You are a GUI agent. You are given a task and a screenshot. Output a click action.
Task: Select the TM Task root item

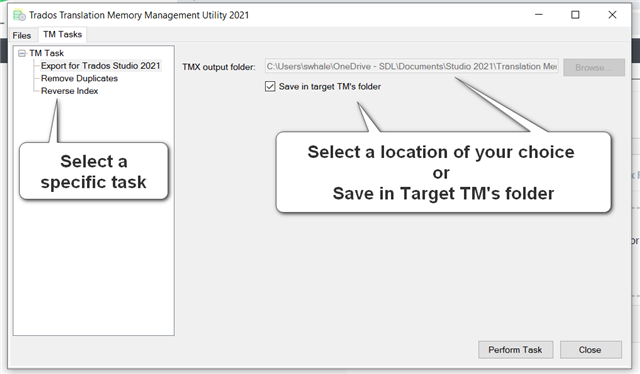[47, 53]
